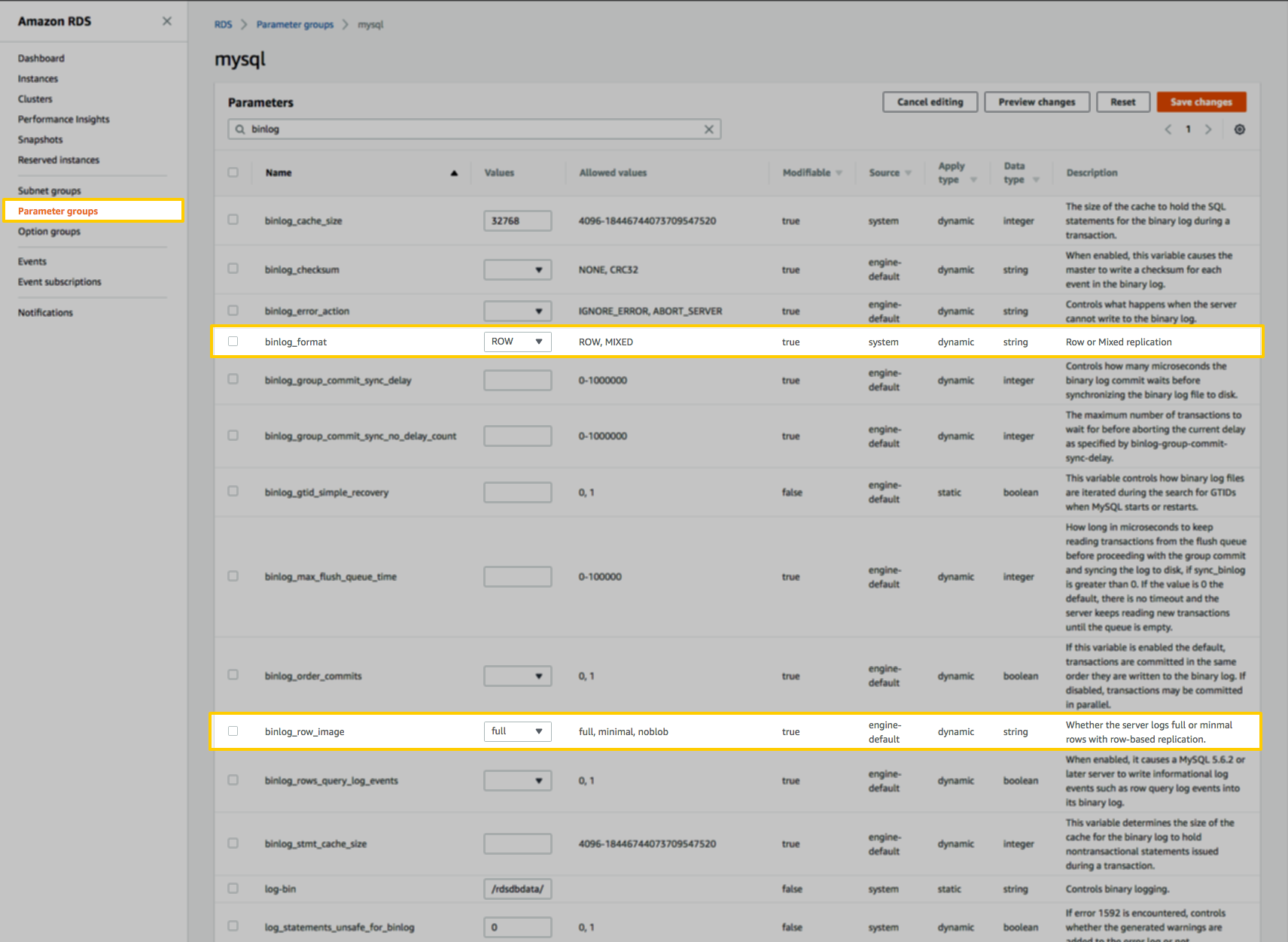Open the binlog_checksum value dropdown
The image size is (1288, 942).
point(517,269)
